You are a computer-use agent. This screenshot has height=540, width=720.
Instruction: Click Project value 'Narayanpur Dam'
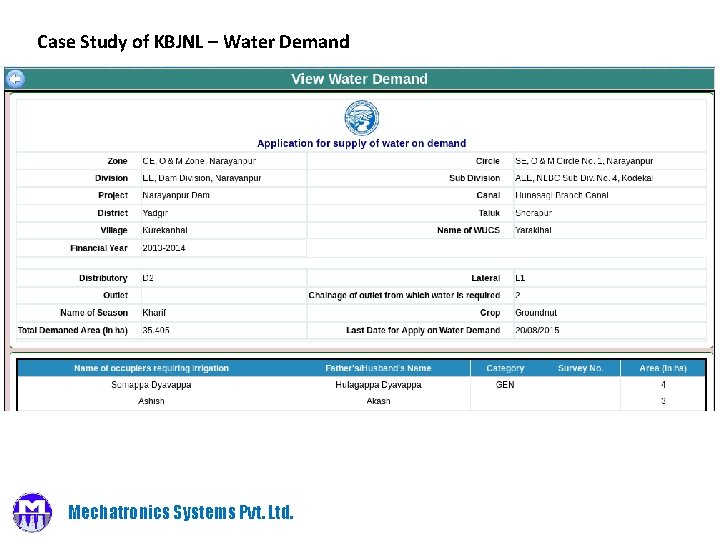click(x=176, y=195)
